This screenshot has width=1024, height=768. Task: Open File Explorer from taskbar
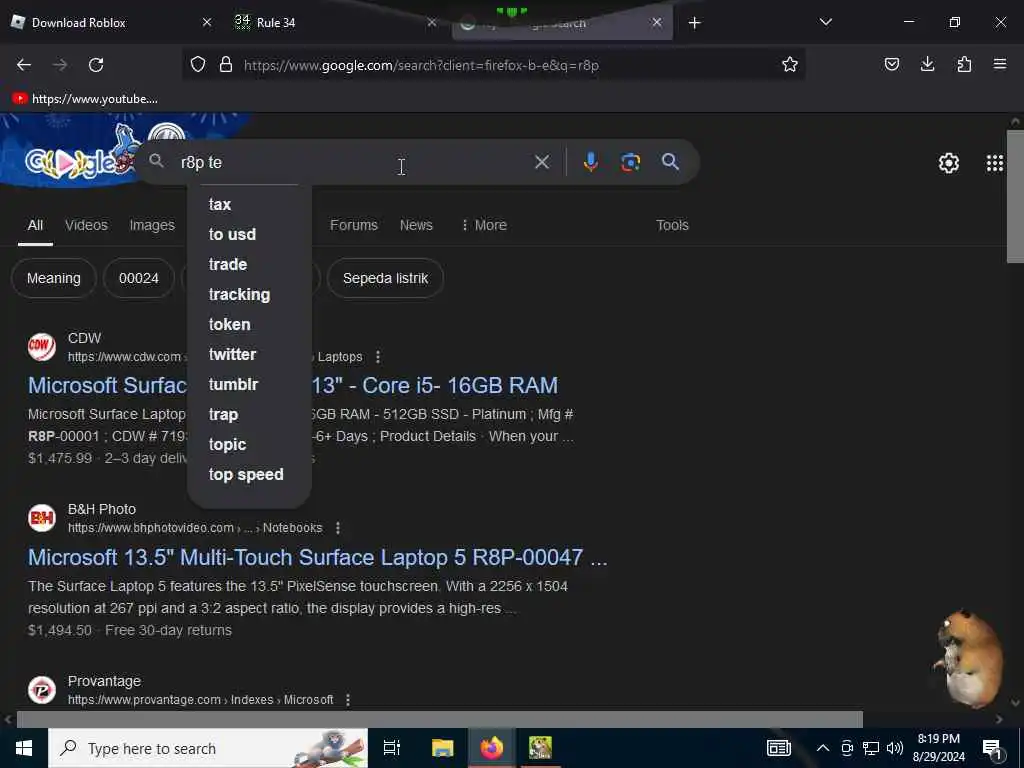tap(443, 748)
